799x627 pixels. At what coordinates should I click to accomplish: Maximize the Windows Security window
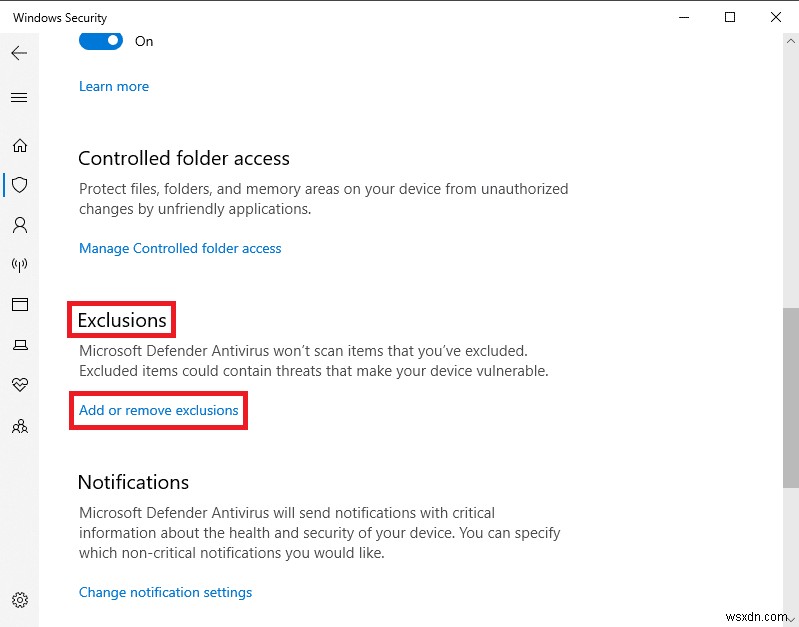click(x=730, y=17)
